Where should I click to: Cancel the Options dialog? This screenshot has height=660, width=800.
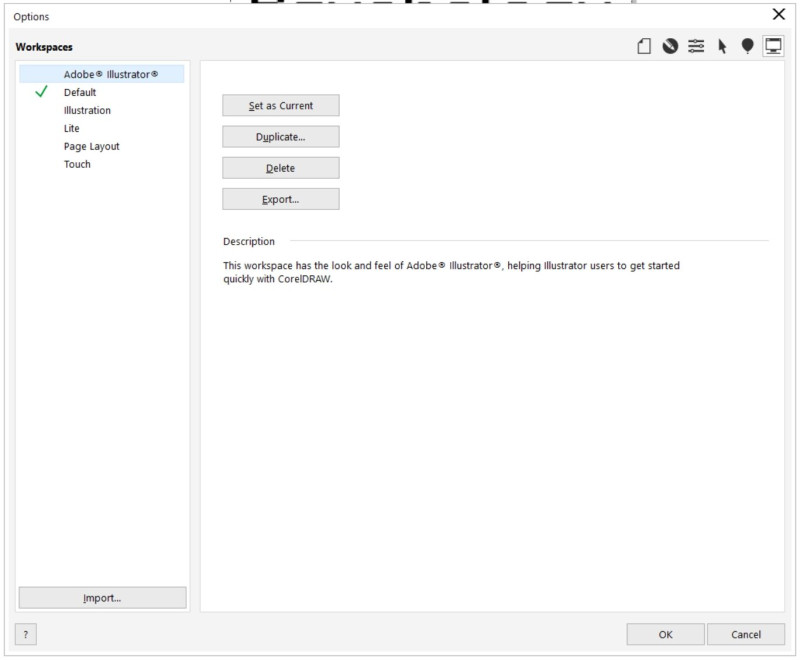pos(746,634)
